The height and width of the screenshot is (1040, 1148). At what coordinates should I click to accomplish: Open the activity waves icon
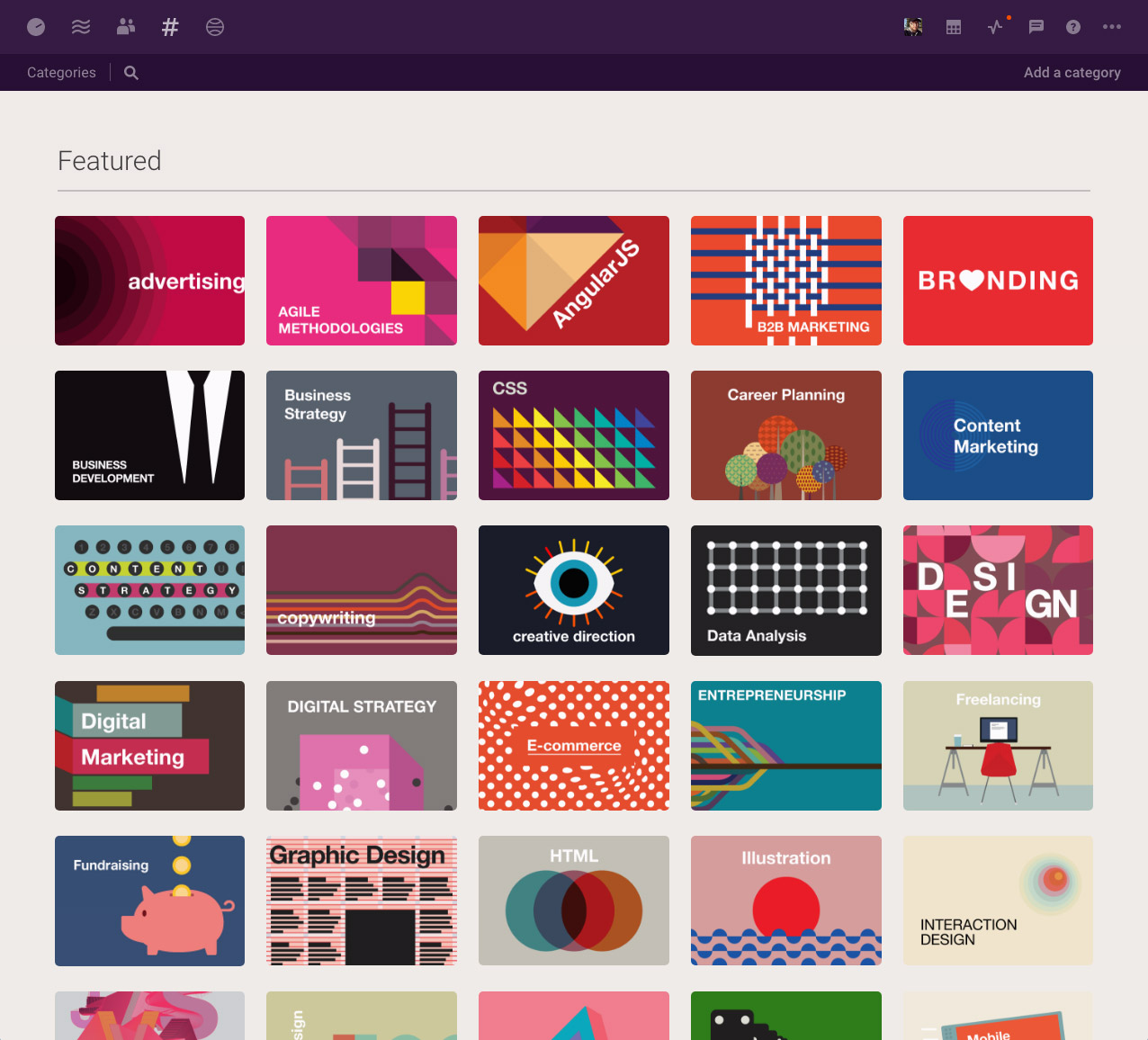(x=81, y=27)
